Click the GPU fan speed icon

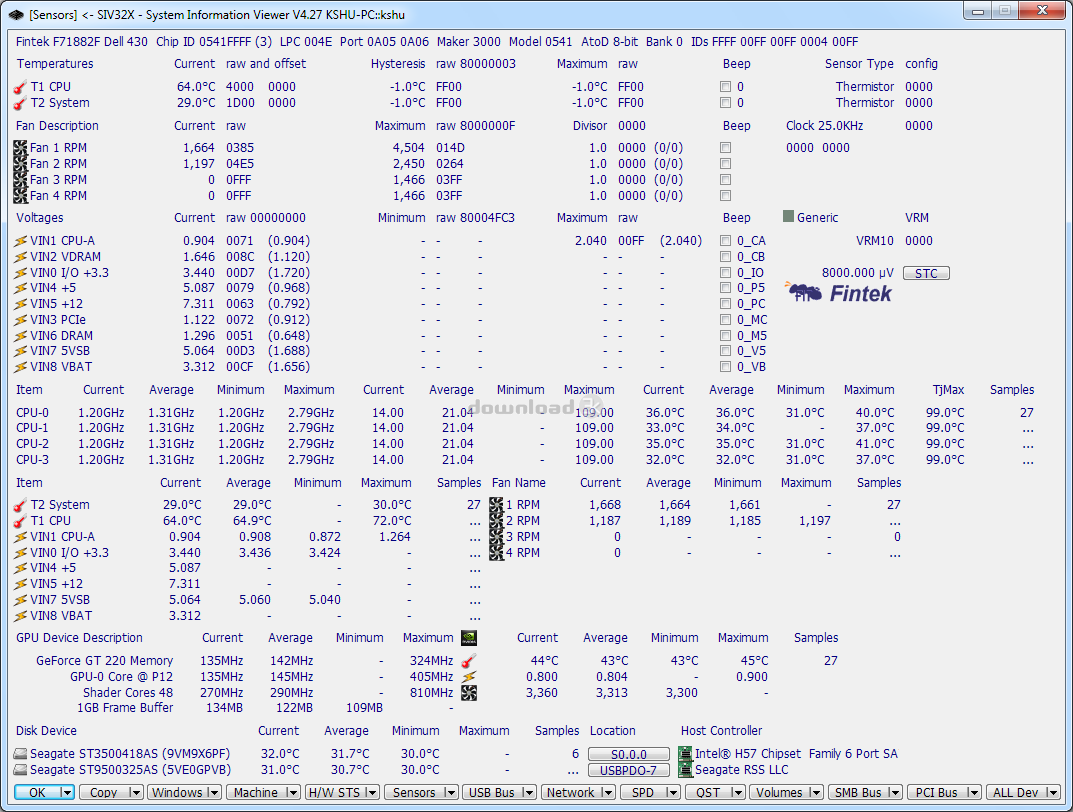(x=469, y=693)
